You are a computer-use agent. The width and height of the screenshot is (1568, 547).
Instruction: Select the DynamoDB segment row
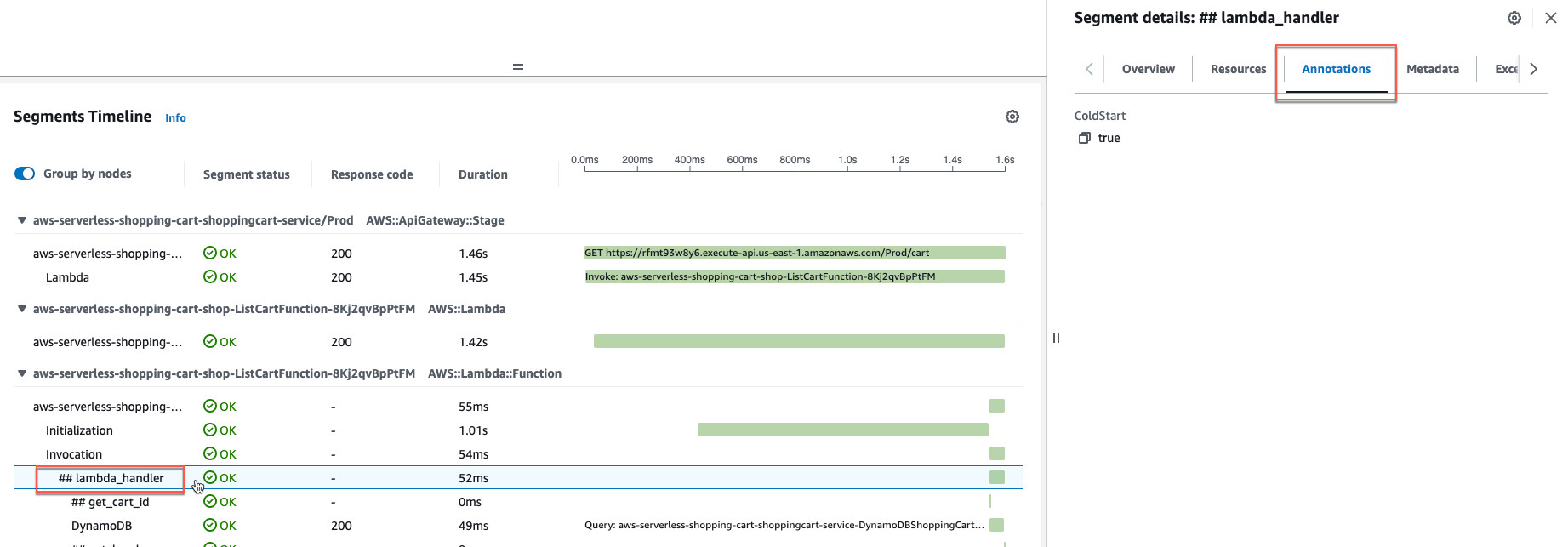tap(518, 526)
